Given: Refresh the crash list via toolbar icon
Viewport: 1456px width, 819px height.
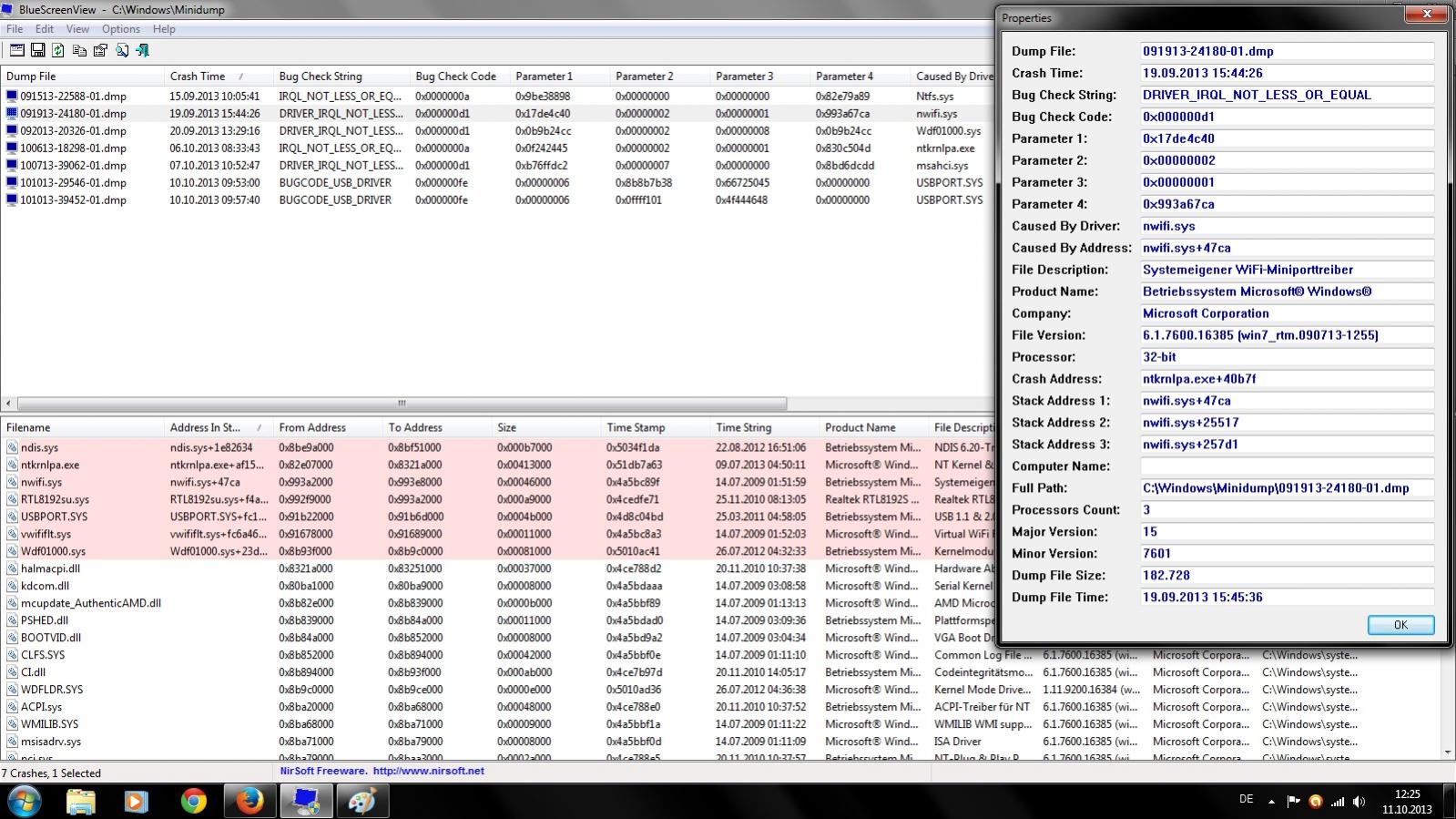Looking at the screenshot, I should click(58, 50).
